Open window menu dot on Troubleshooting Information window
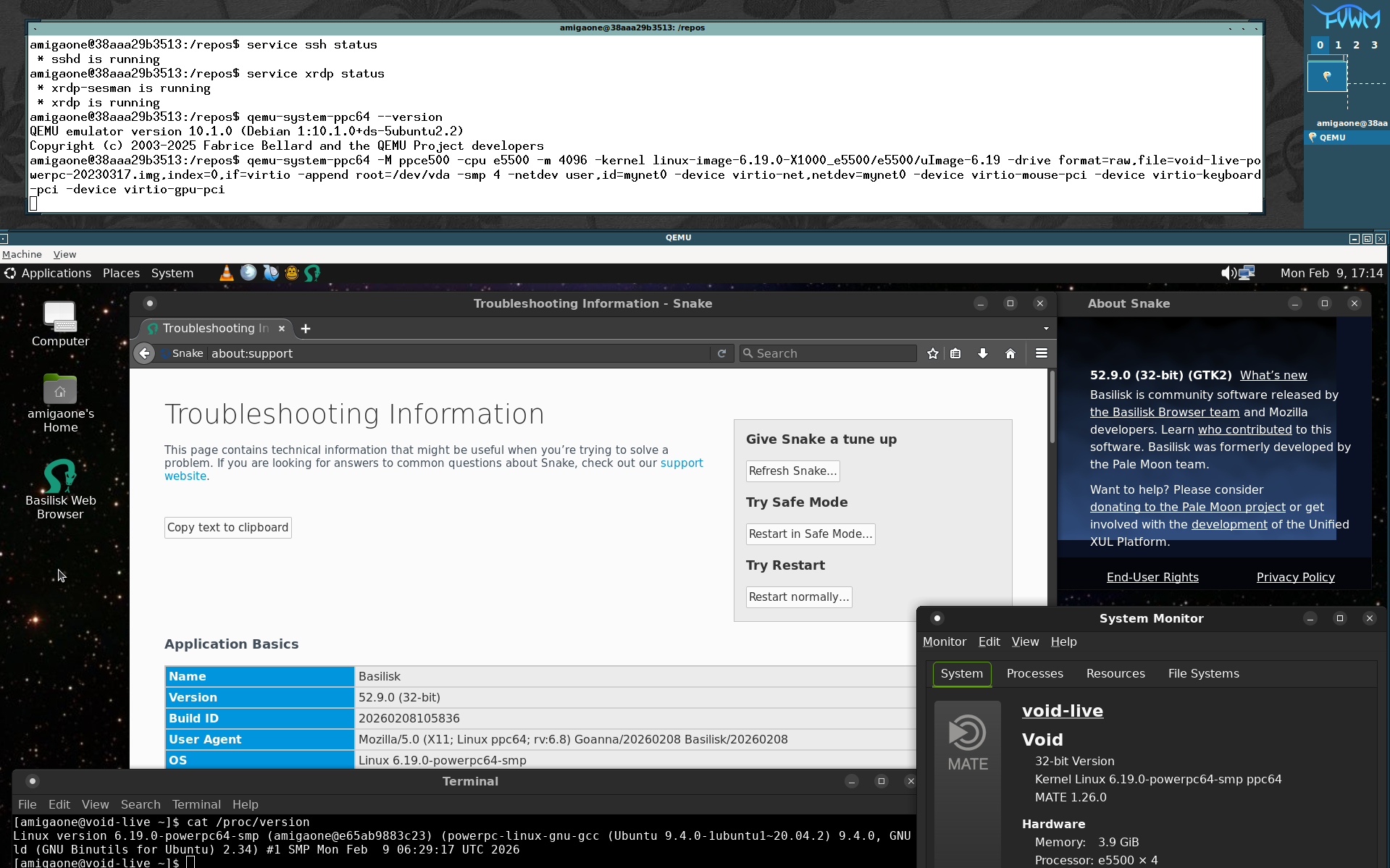 point(150,303)
